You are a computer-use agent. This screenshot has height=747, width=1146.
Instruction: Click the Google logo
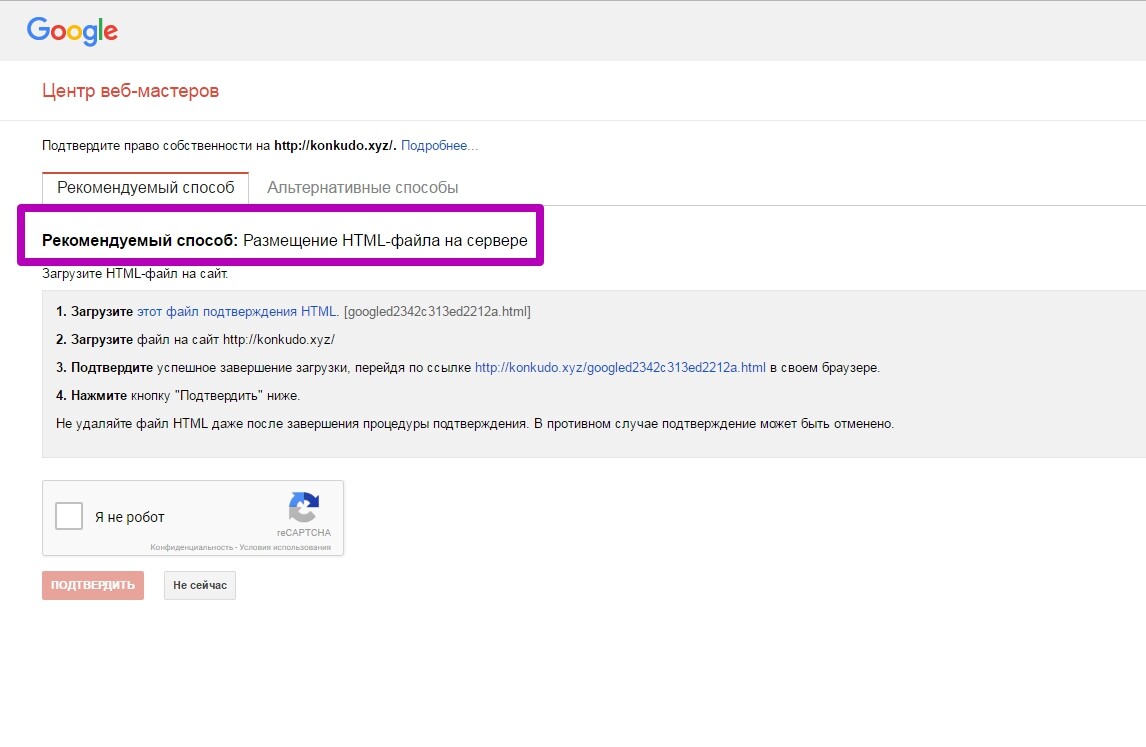72,31
